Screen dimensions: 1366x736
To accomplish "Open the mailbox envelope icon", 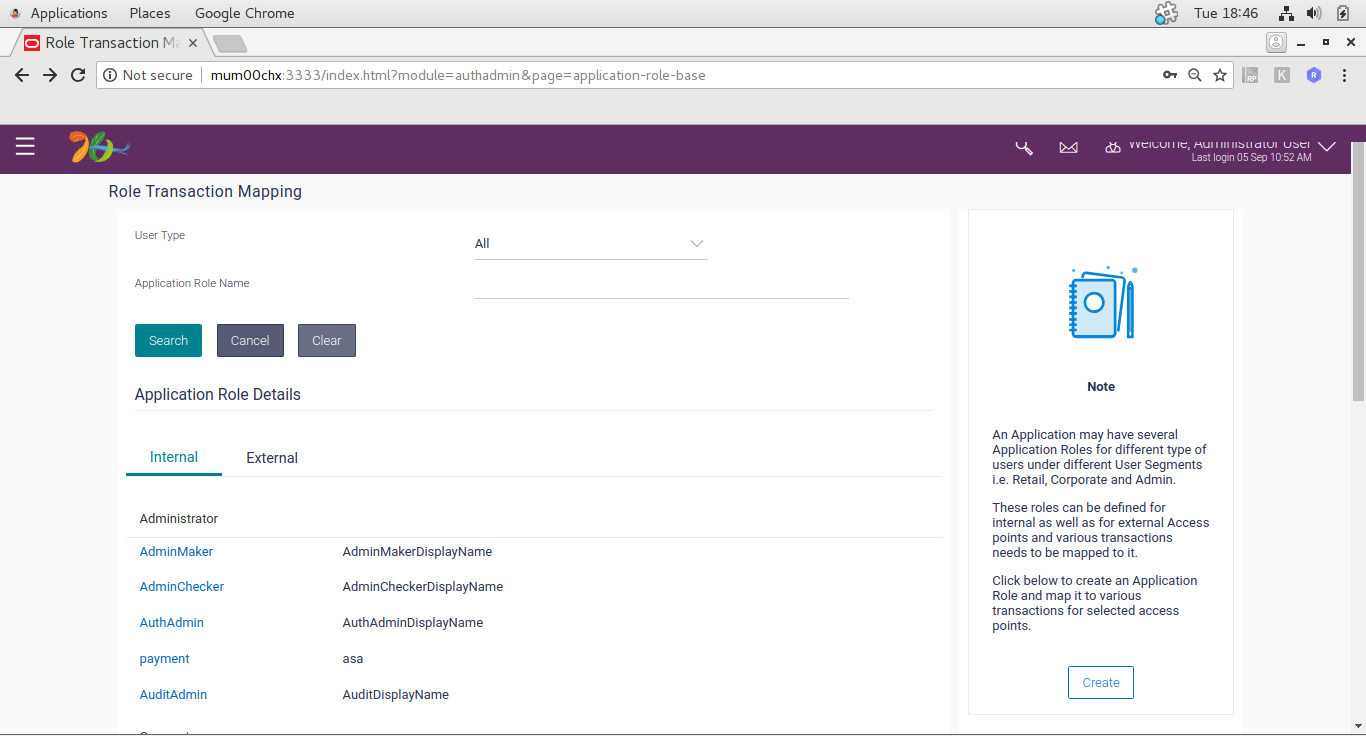I will click(1068, 148).
